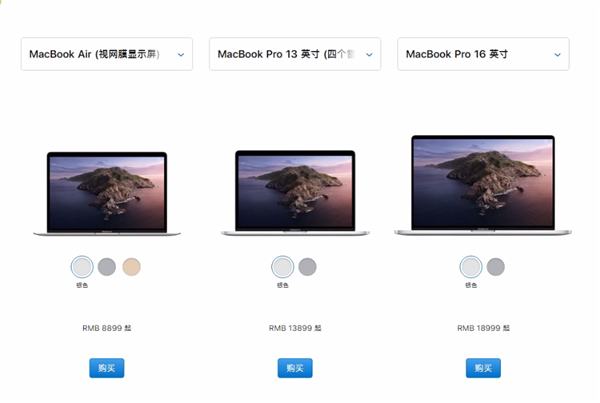
Task: Click the MacBook Pro 16 laptop image
Action: [x=483, y=185]
